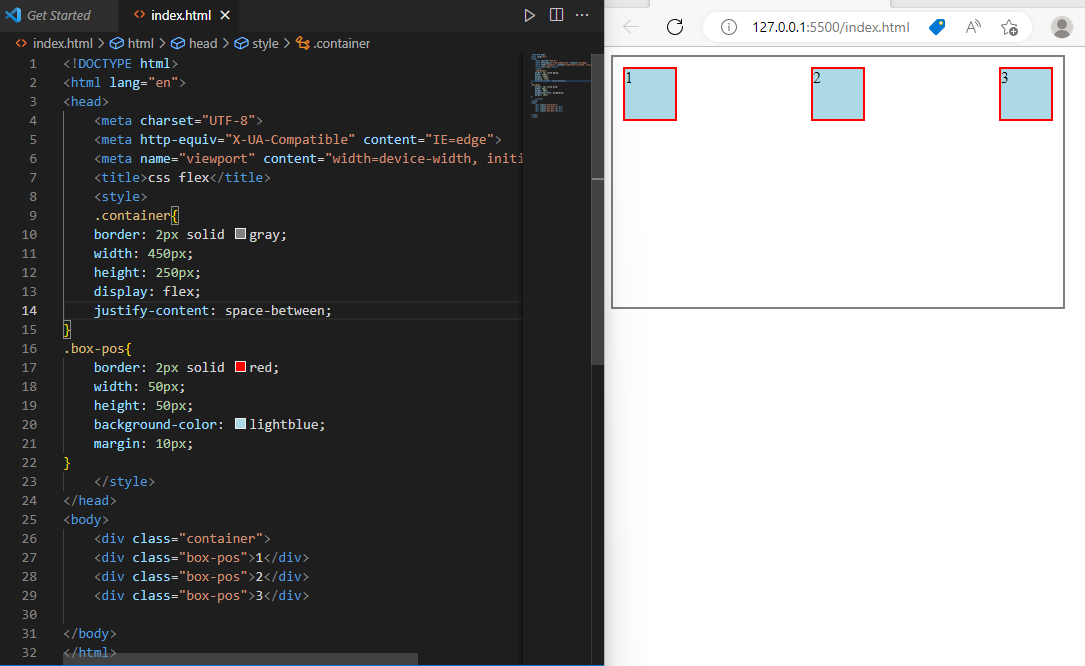Open the html breadcrumb item
This screenshot has height=666, width=1085.
(x=132, y=44)
